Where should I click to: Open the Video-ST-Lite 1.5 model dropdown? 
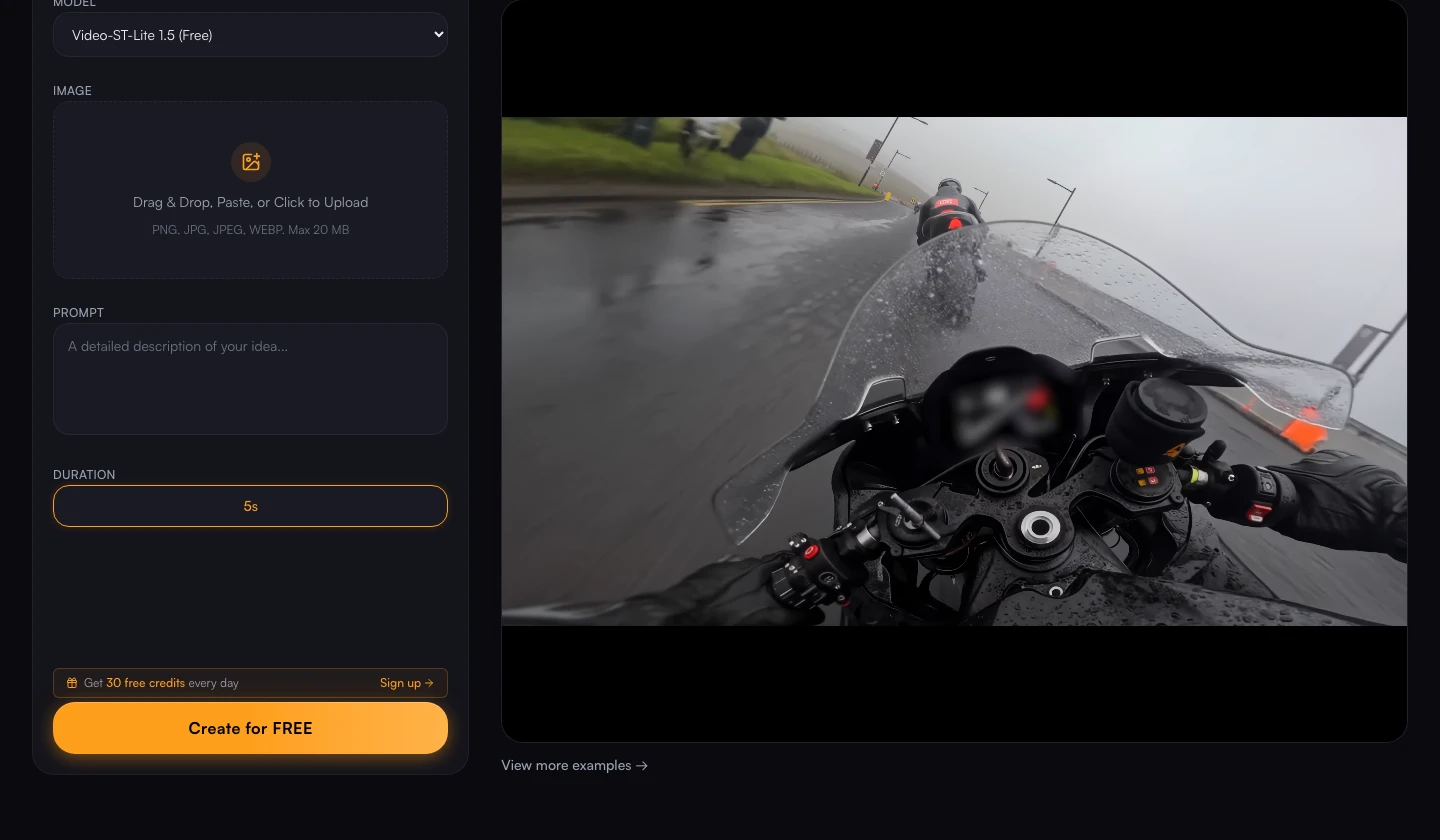pos(250,35)
